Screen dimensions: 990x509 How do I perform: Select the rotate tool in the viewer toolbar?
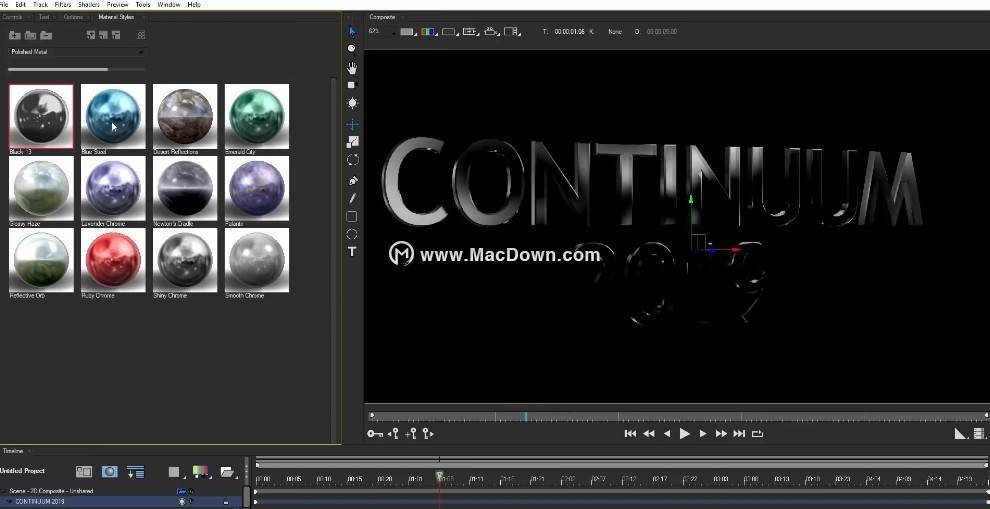pyautogui.click(x=353, y=160)
